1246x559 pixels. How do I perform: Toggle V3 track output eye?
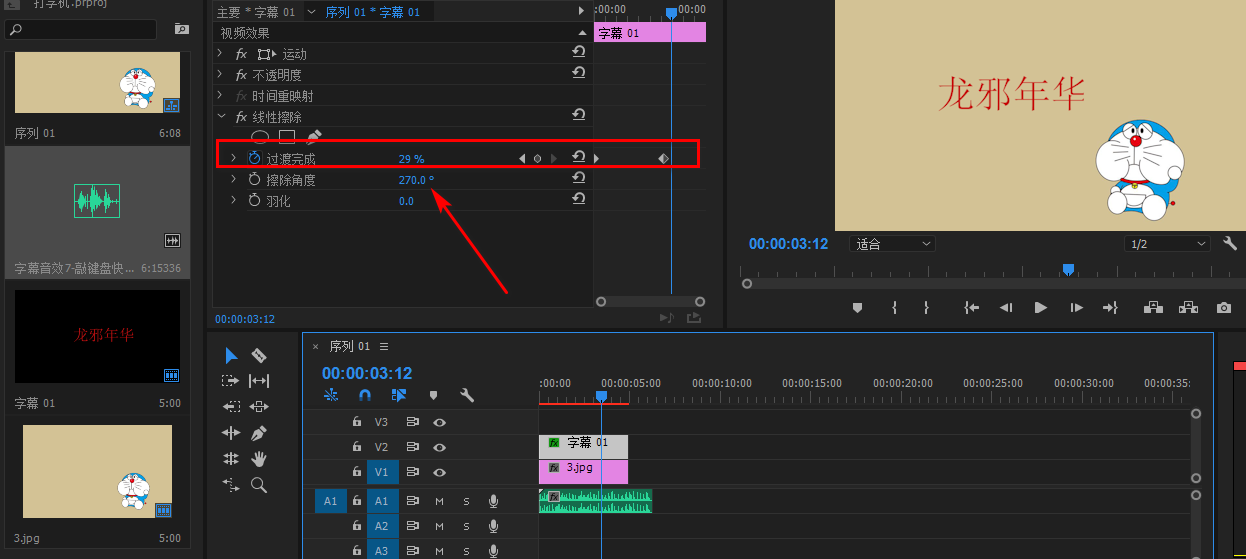click(439, 422)
